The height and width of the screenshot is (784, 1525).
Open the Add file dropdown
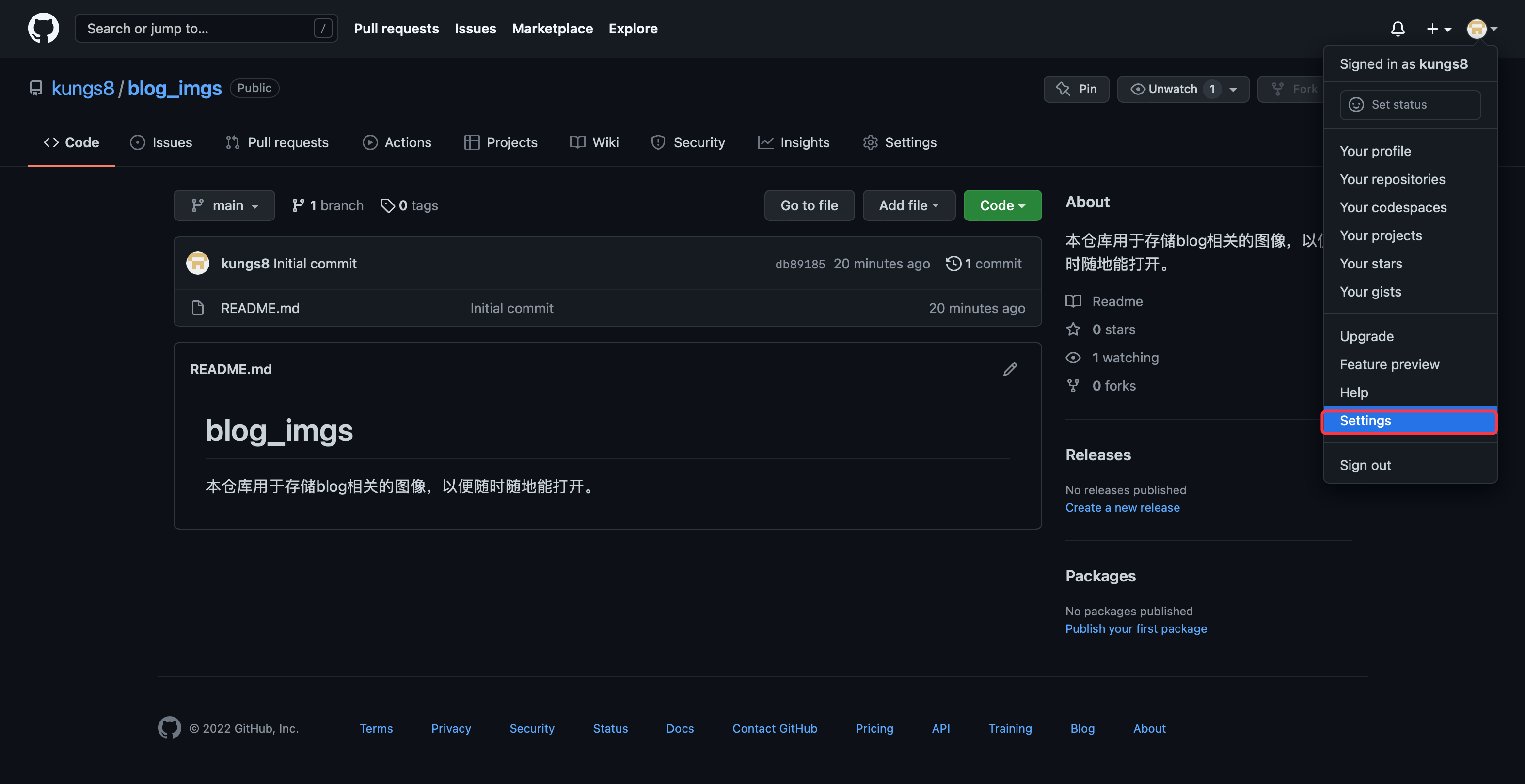(908, 205)
